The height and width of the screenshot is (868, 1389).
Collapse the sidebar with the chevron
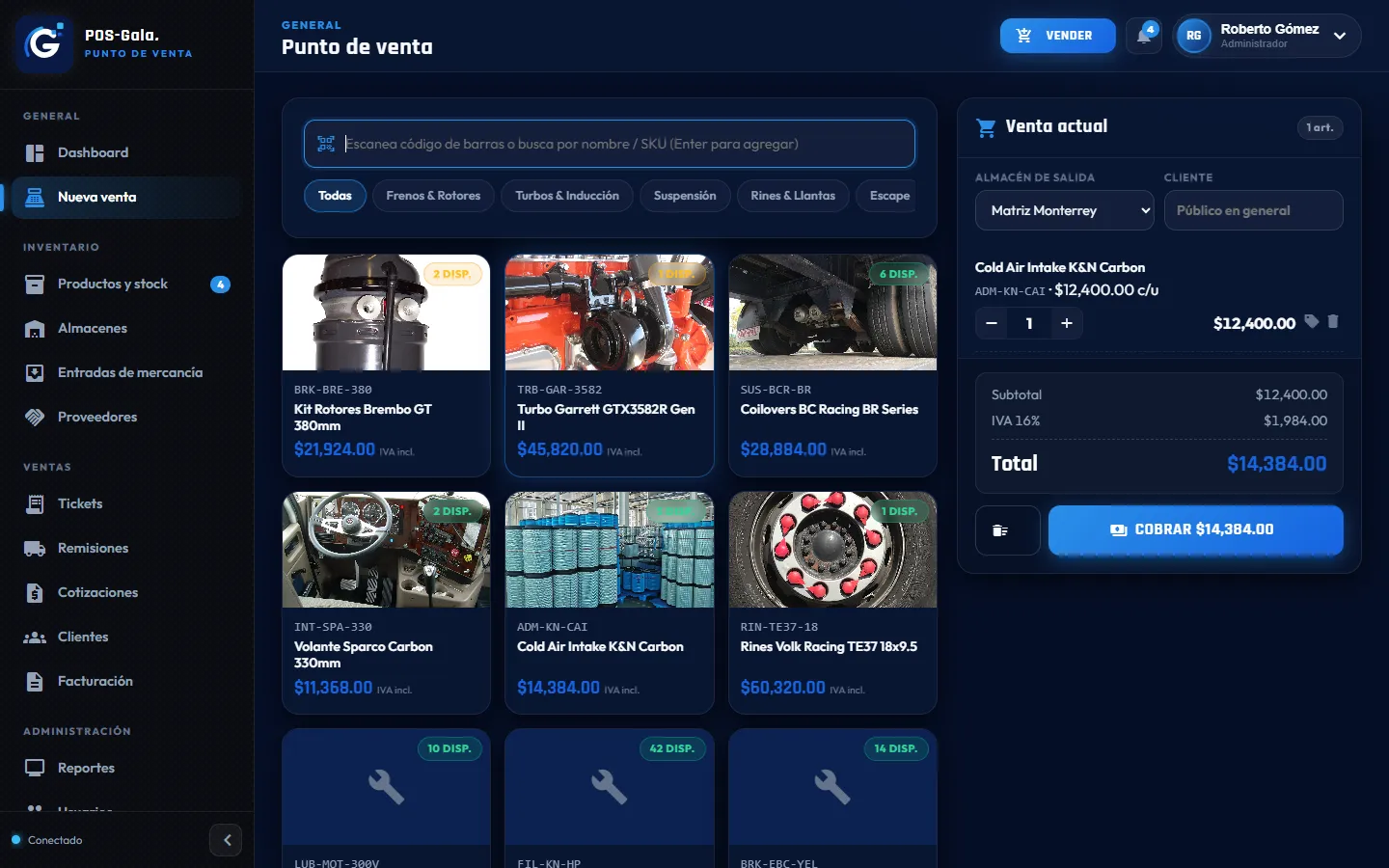226,840
